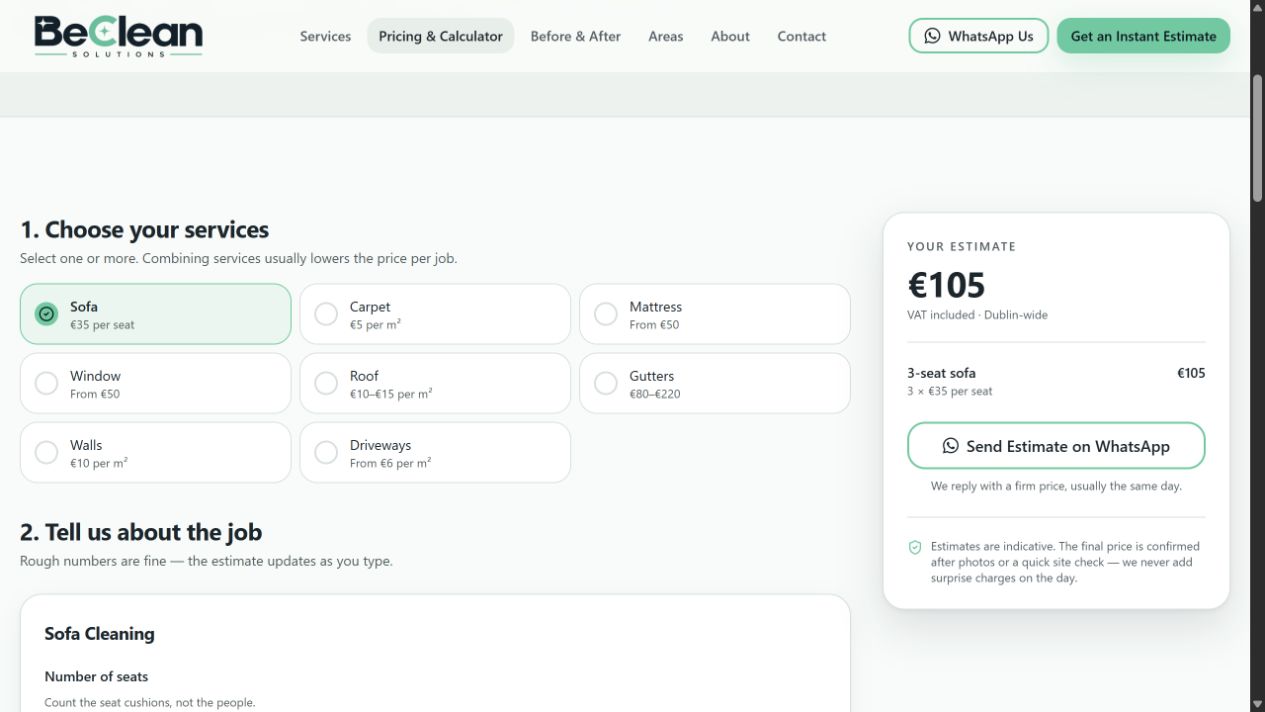
Task: Click scrollbar down arrow
Action: tap(1257, 704)
